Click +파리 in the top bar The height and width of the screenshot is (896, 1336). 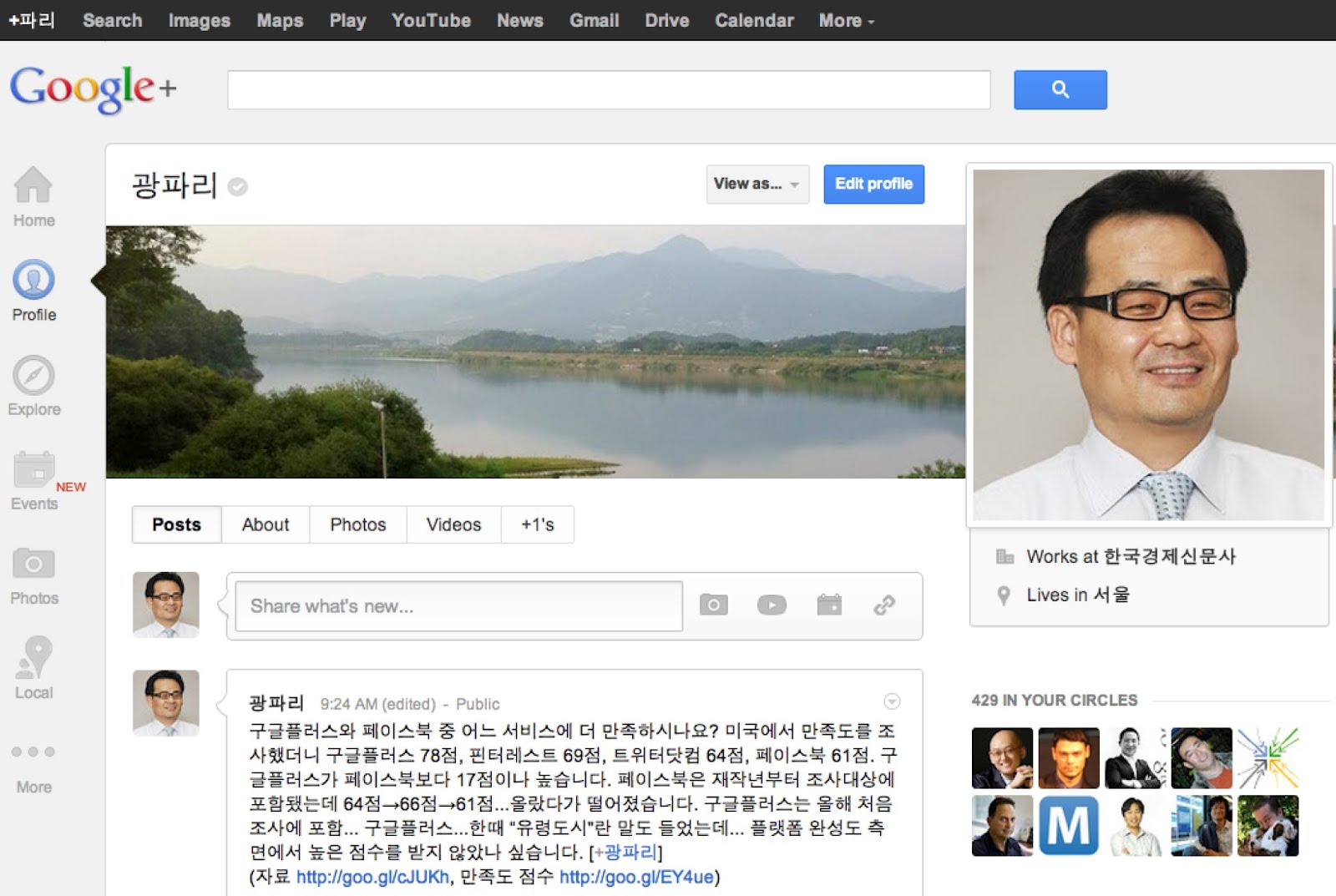coord(32,20)
